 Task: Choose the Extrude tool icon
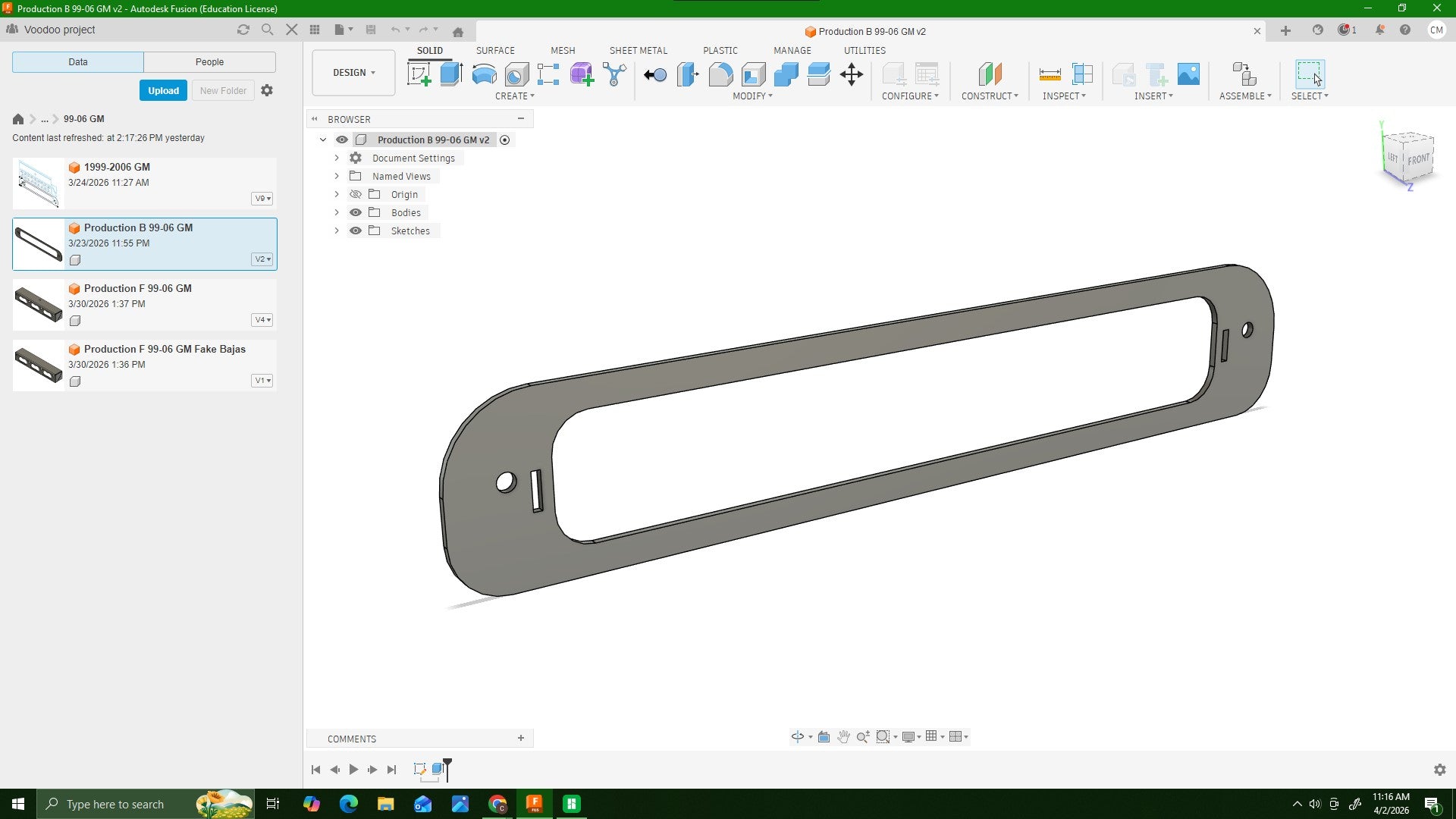[x=451, y=74]
